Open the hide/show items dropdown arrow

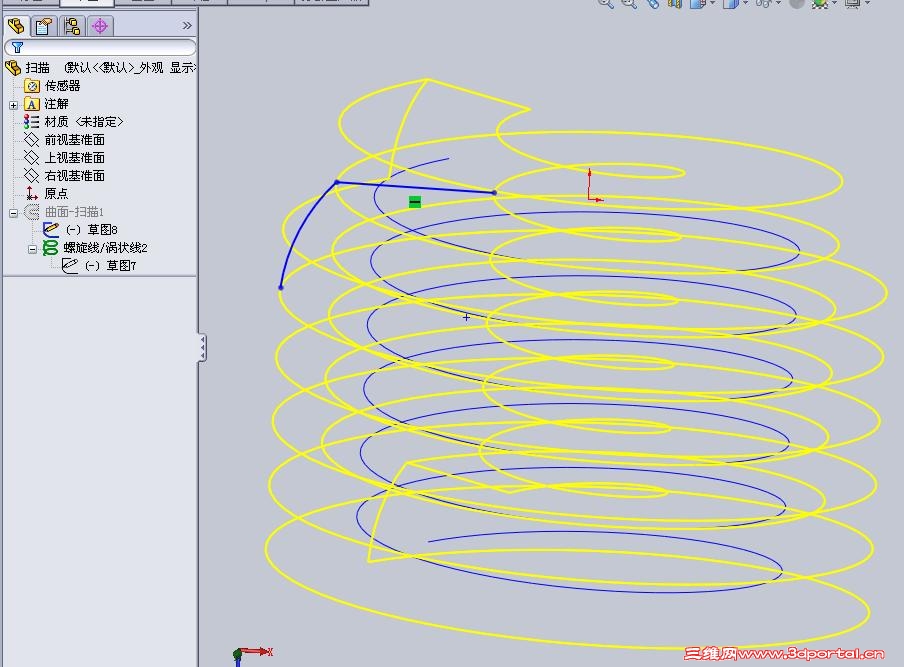[778, 3]
